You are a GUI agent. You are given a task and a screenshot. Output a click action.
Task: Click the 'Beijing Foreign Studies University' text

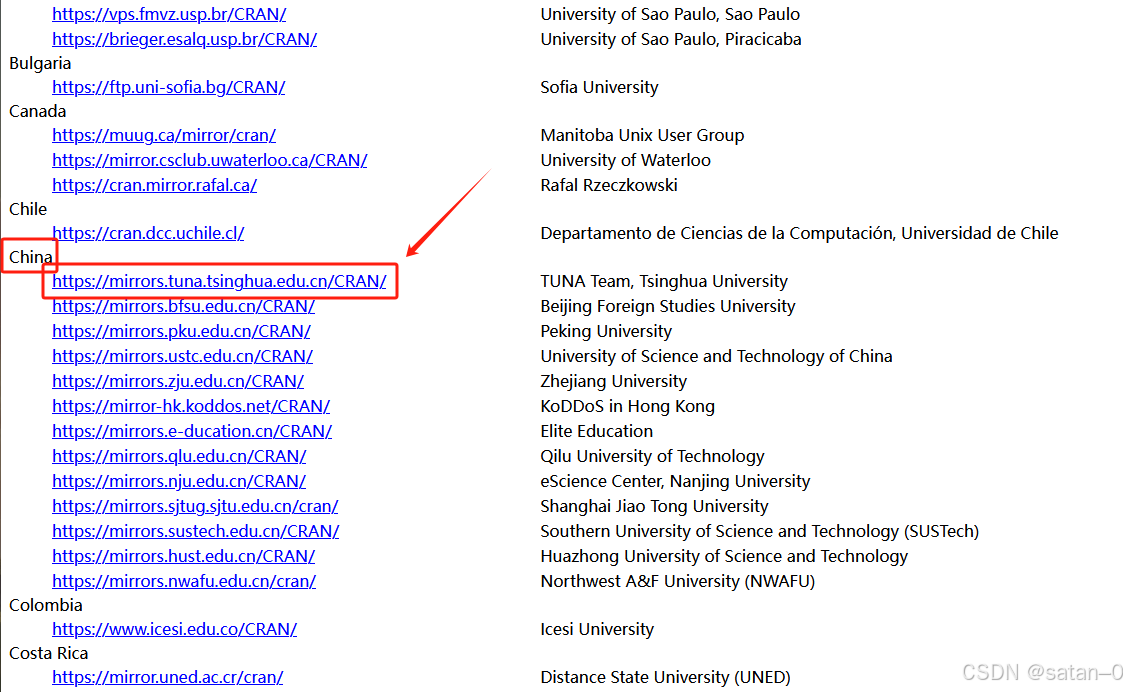point(668,307)
